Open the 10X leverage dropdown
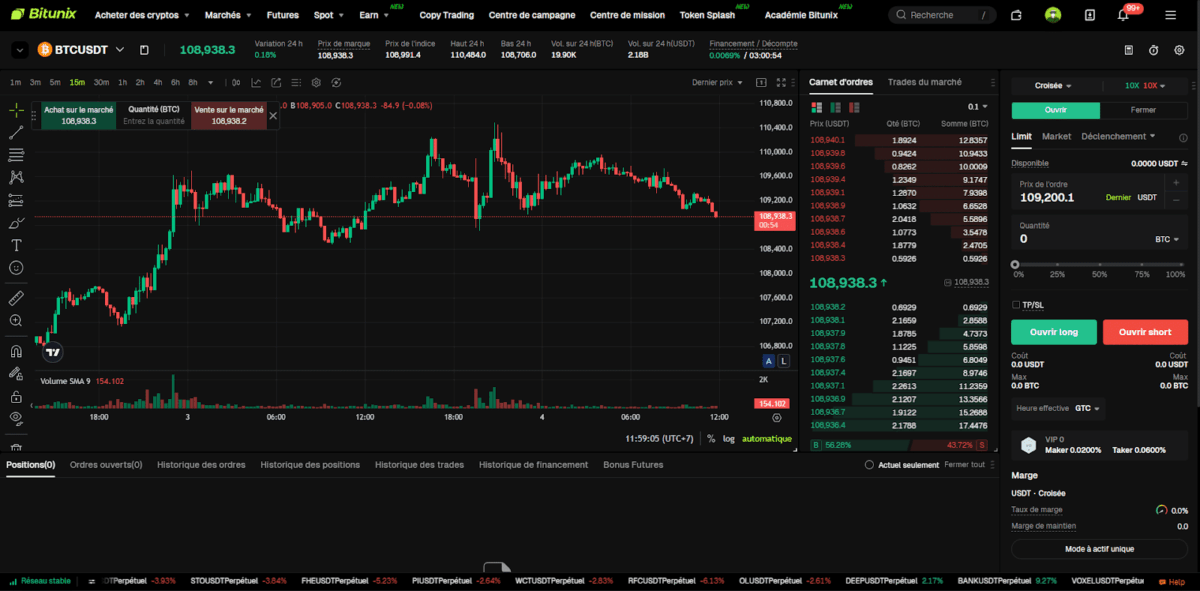 (x=1144, y=86)
